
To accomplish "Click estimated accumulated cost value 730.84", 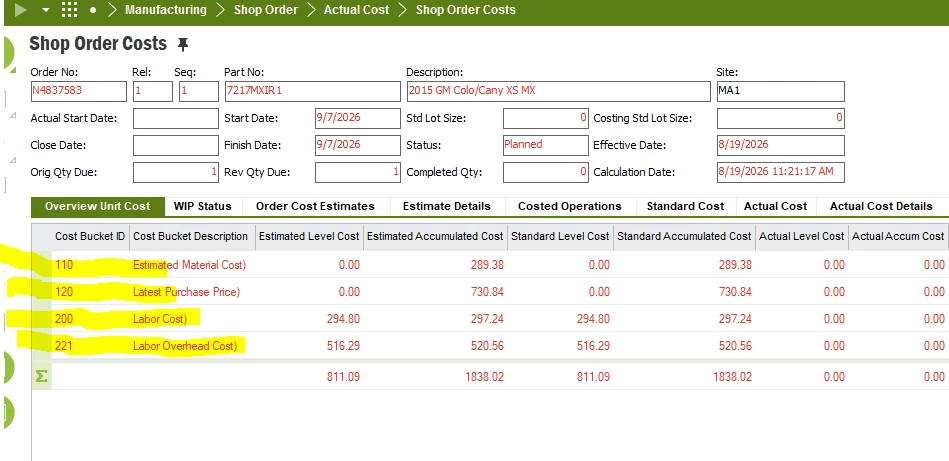I will [x=487, y=292].
